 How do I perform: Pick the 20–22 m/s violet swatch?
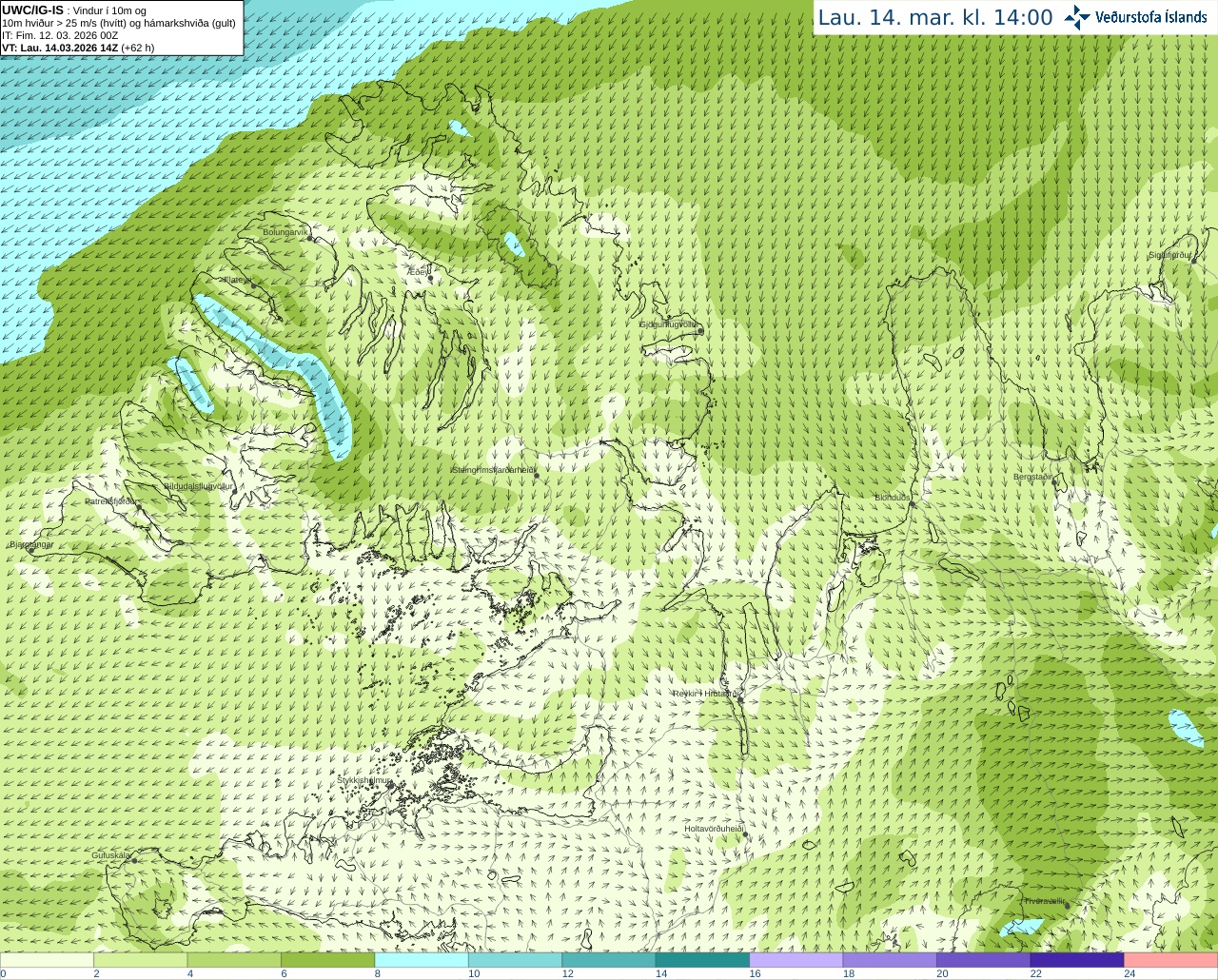pos(984,960)
